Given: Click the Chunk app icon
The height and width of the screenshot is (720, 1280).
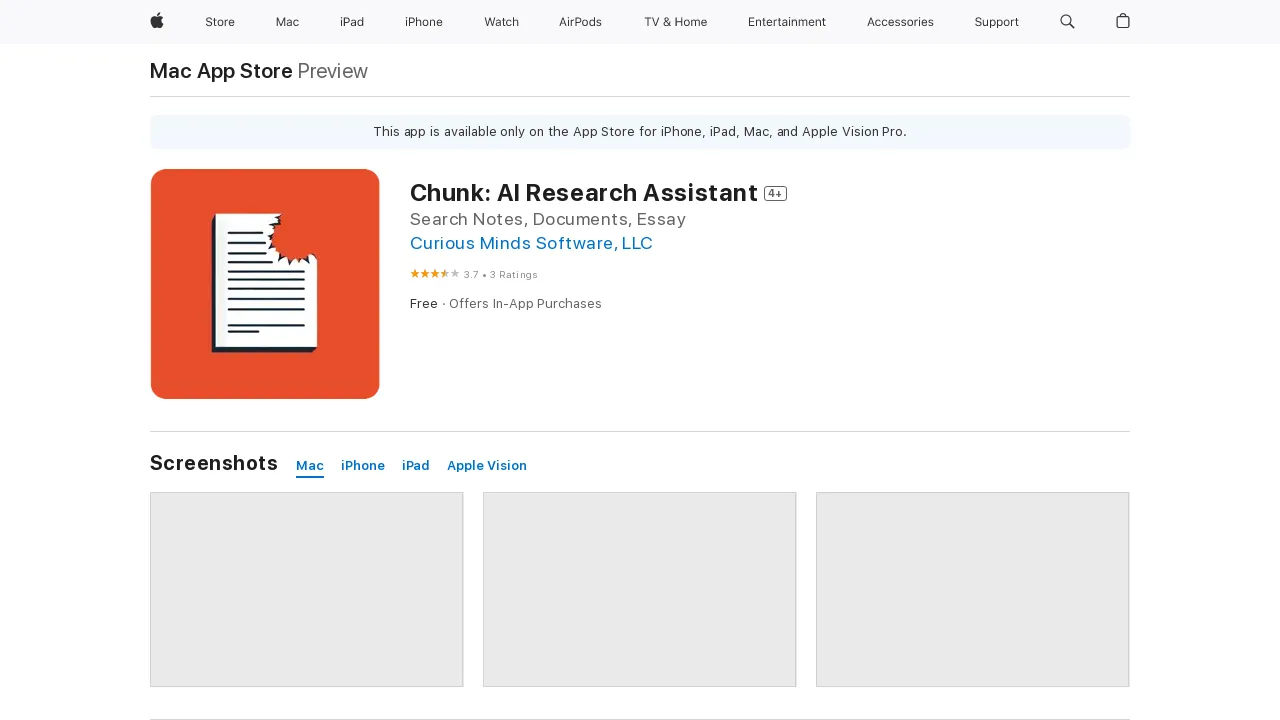Looking at the screenshot, I should [265, 284].
